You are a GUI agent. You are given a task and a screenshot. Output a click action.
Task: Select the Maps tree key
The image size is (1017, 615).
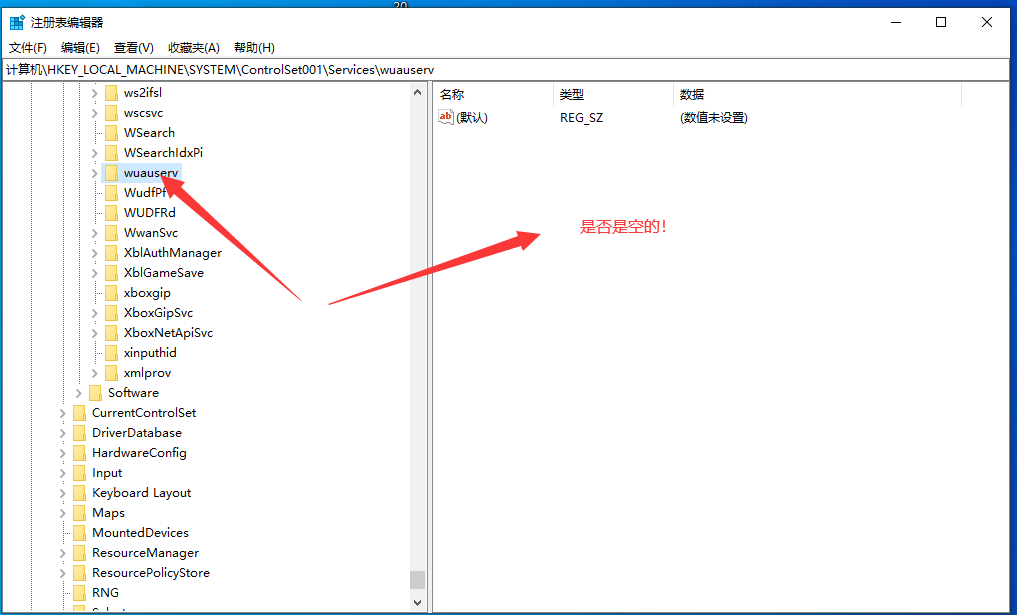(108, 513)
